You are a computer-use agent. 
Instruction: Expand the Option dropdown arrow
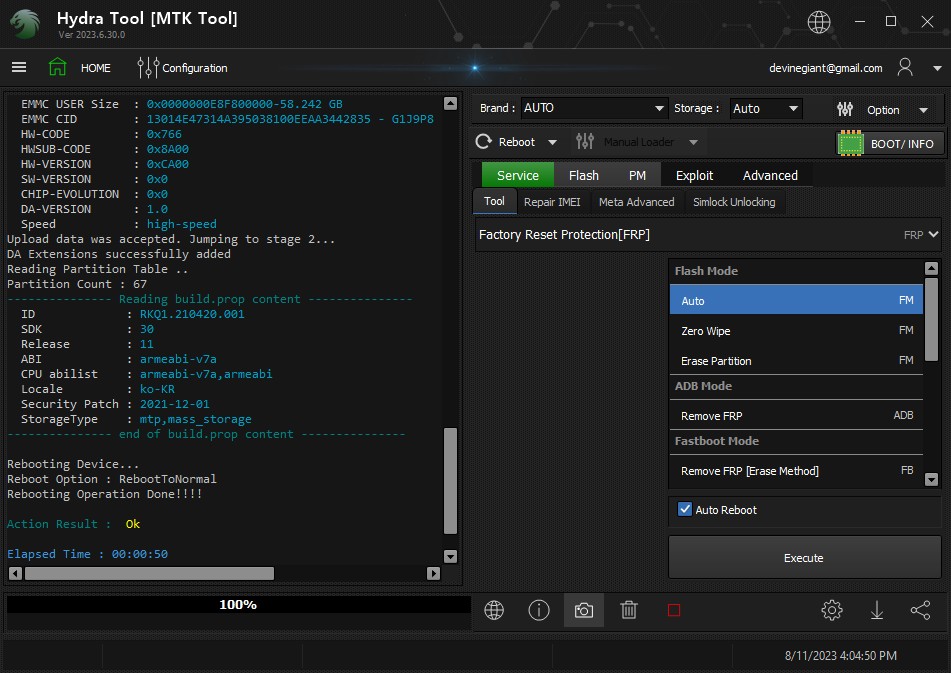[x=923, y=110]
